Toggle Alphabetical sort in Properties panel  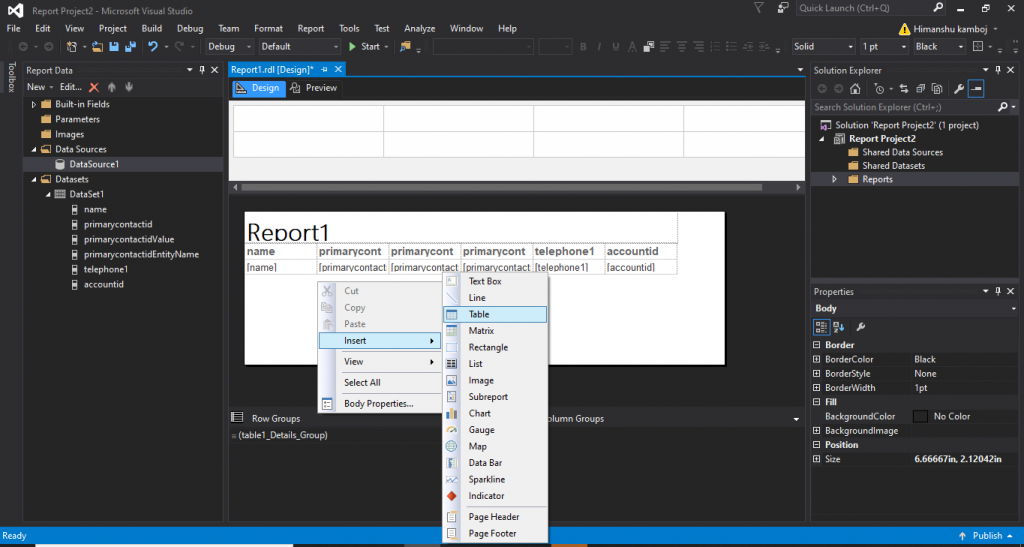(838, 326)
